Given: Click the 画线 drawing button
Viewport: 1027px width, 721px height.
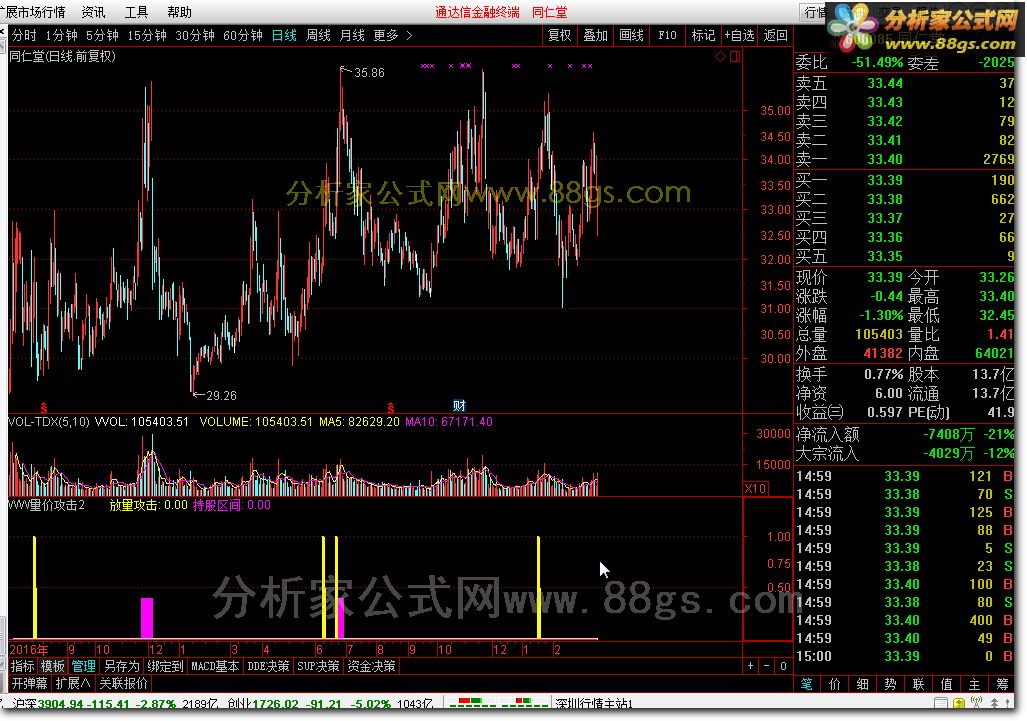Looking at the screenshot, I should pos(631,35).
